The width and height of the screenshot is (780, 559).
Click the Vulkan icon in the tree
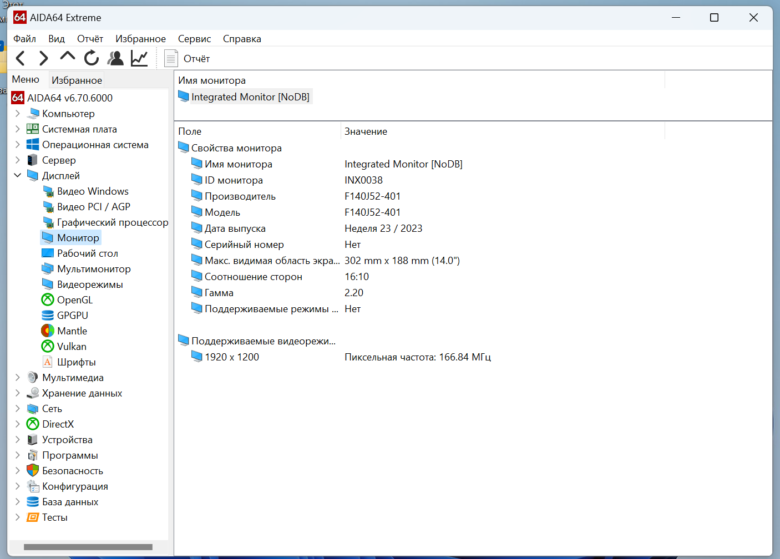click(48, 346)
